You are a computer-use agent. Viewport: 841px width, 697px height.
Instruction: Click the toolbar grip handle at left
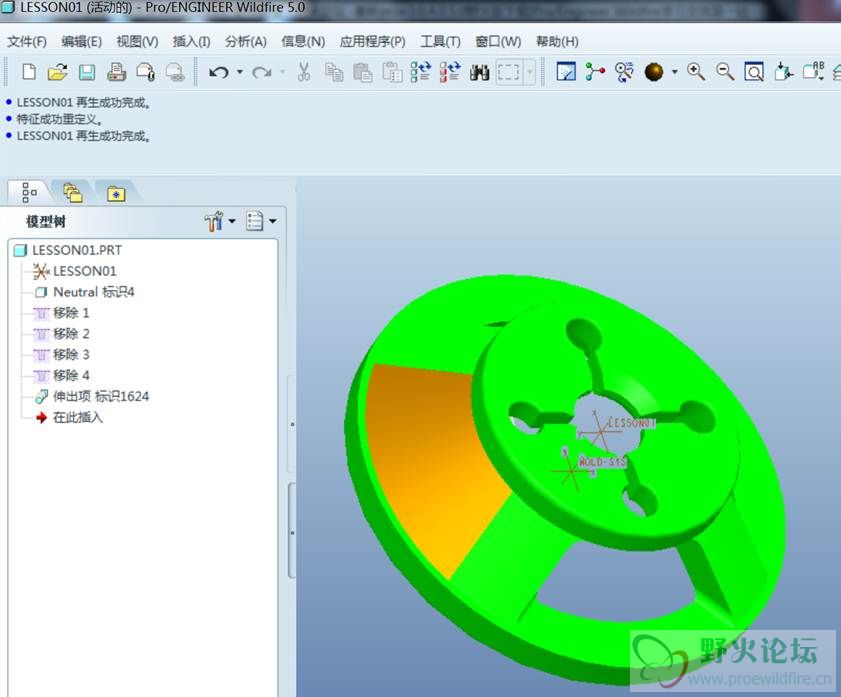(6, 72)
